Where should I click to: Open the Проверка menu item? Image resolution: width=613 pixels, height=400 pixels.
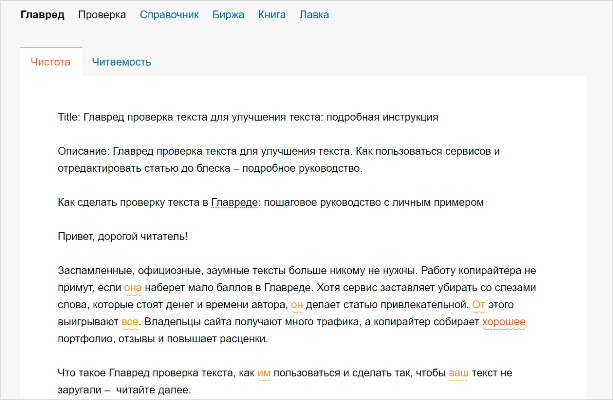click(x=101, y=16)
